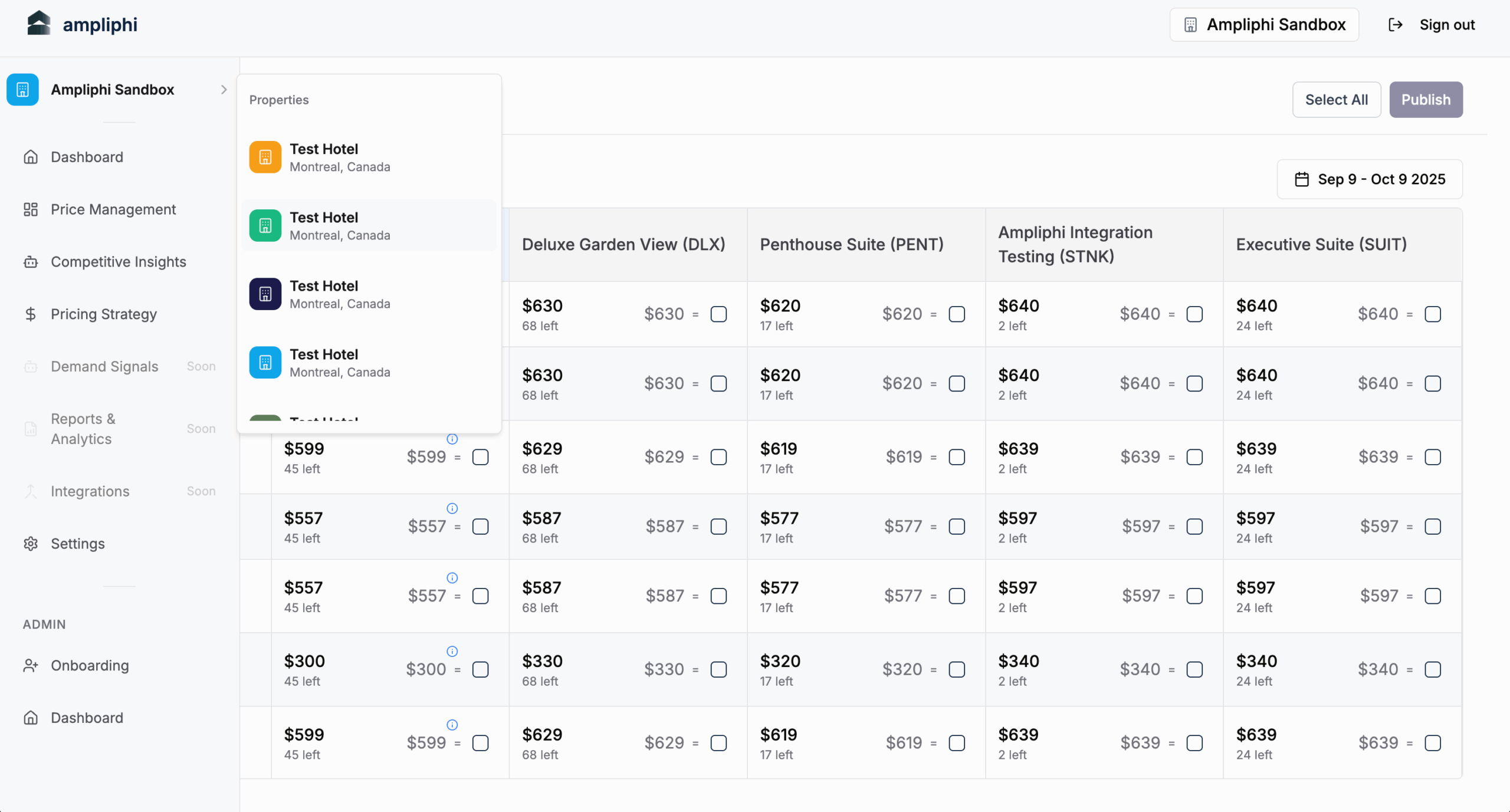
Task: Click the light blue Test Hotel property icon
Action: point(265,362)
